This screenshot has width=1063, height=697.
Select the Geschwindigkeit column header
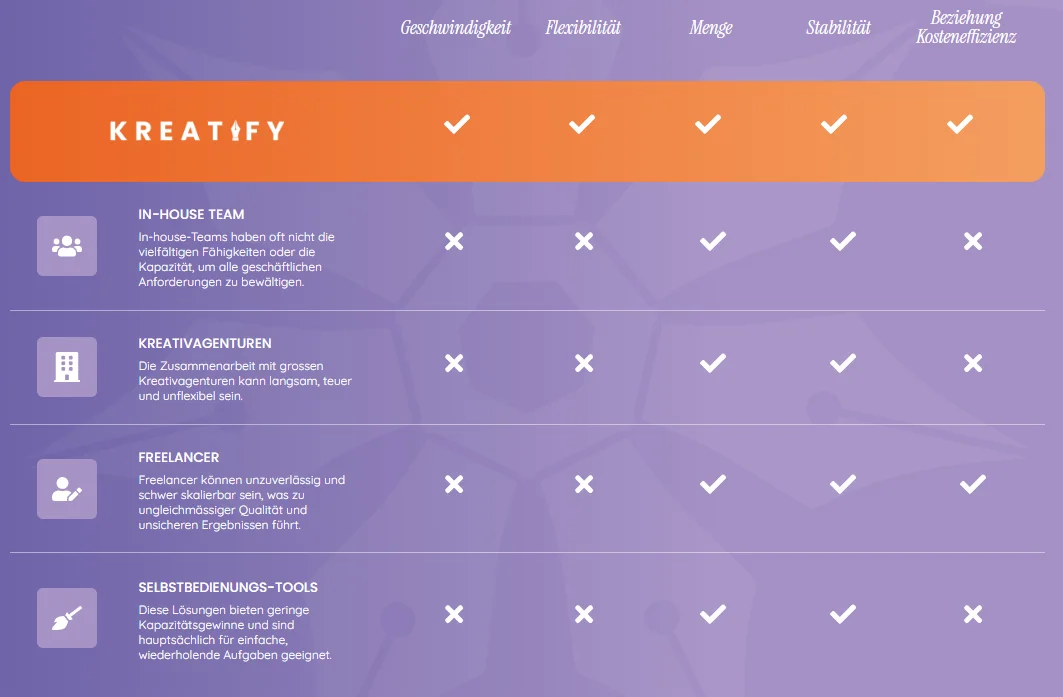click(456, 28)
